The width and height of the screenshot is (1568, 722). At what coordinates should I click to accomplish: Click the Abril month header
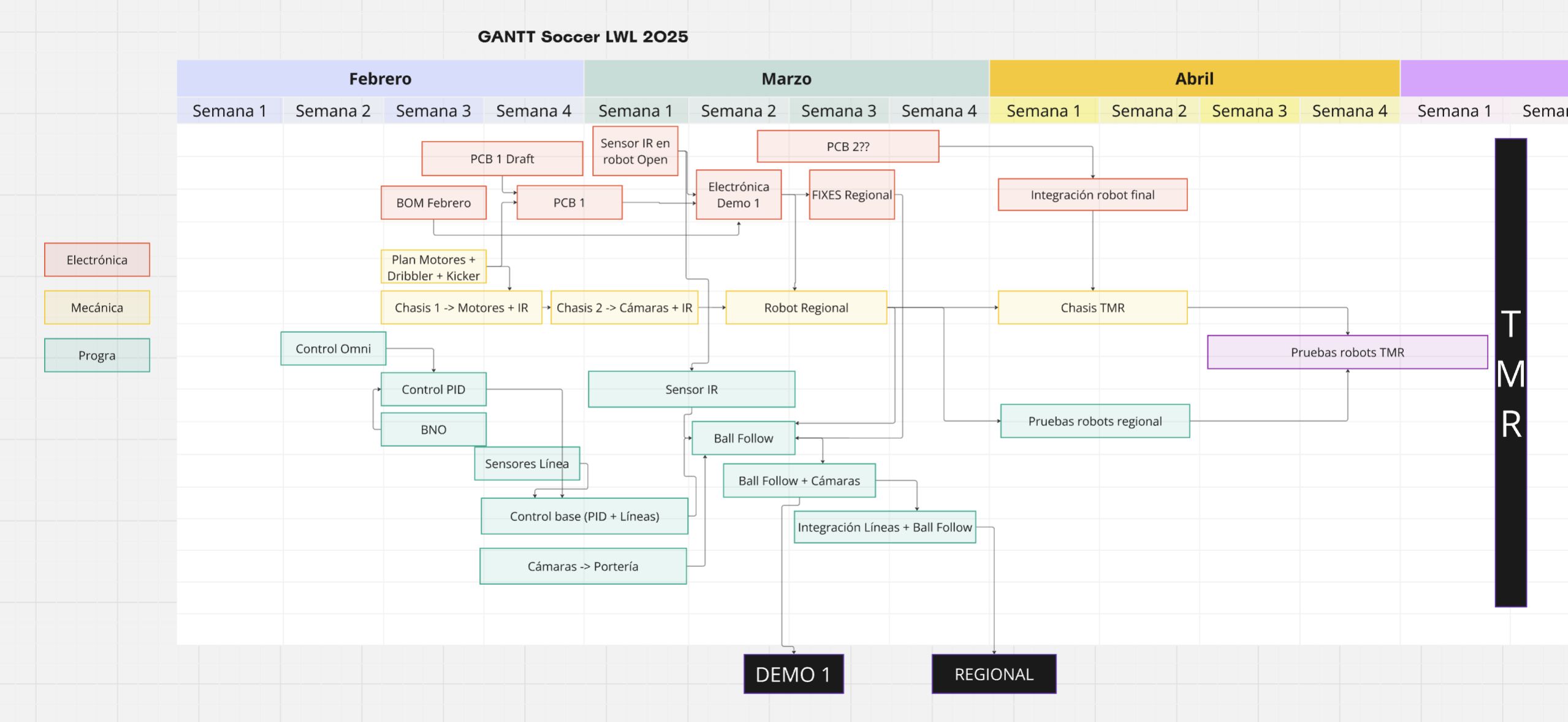1194,78
